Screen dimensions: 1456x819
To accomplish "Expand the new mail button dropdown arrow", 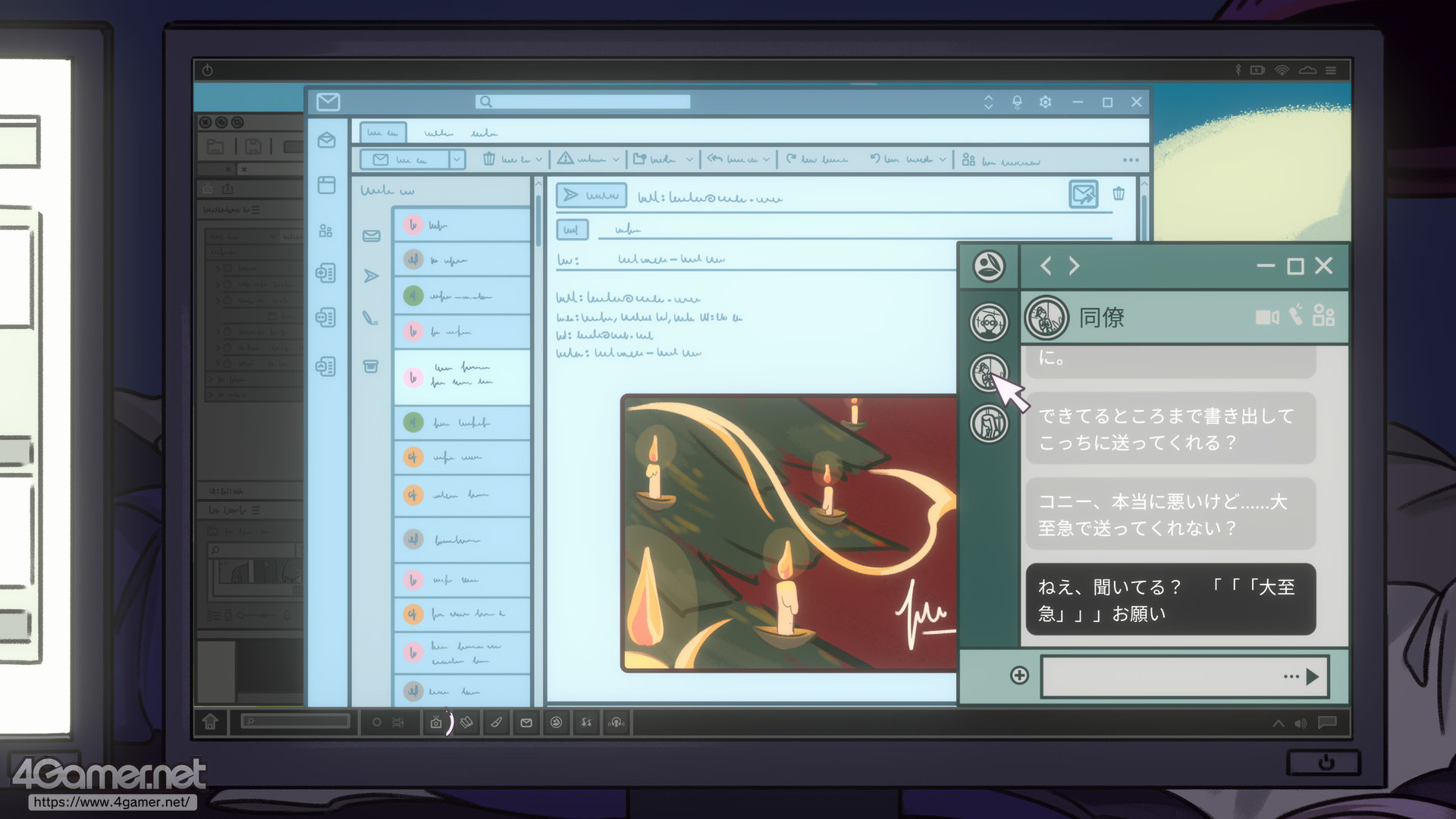I will coord(457,160).
